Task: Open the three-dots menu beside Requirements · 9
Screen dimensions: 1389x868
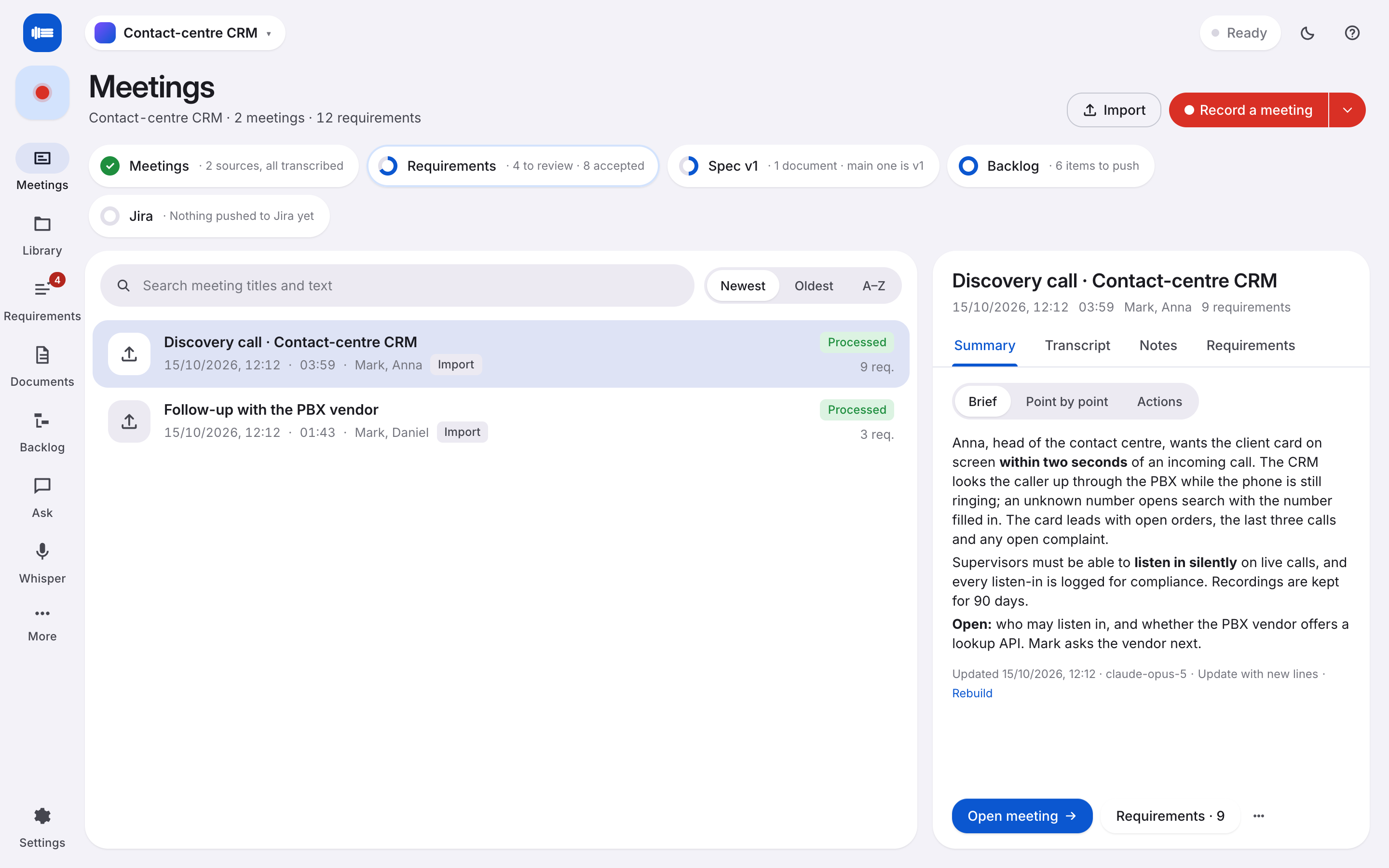Action: (x=1258, y=816)
